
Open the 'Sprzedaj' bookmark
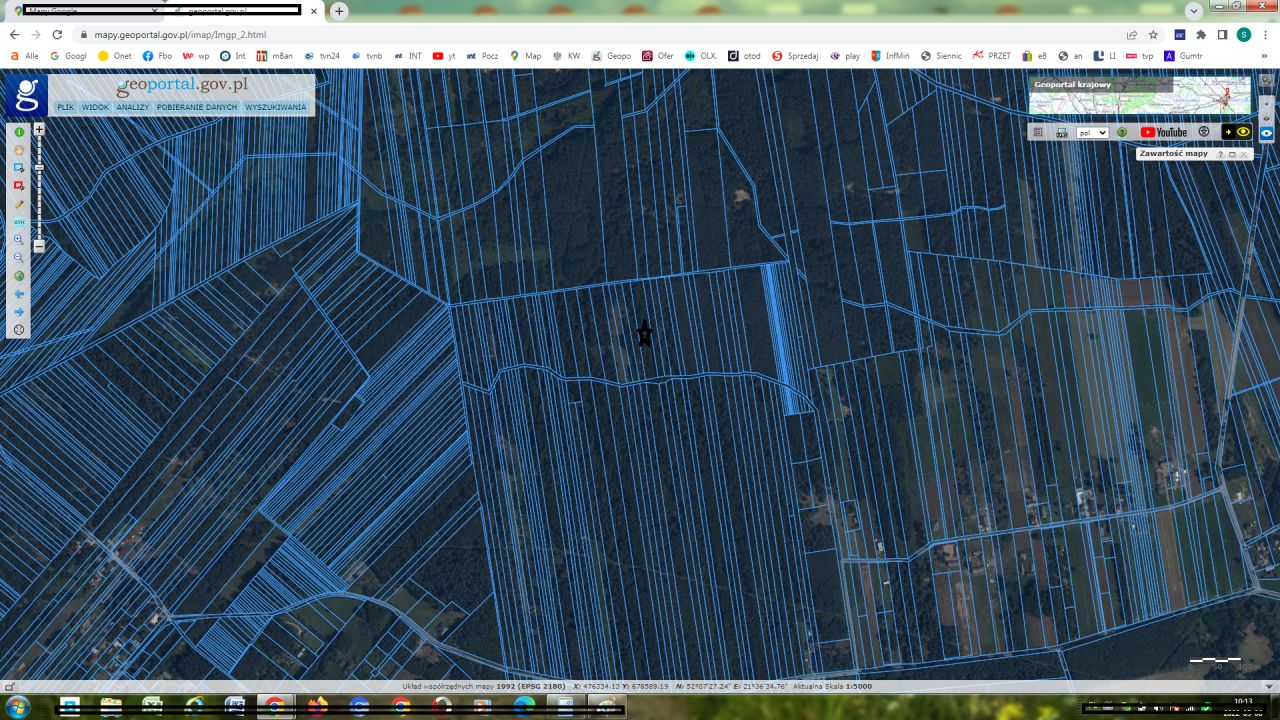point(795,56)
